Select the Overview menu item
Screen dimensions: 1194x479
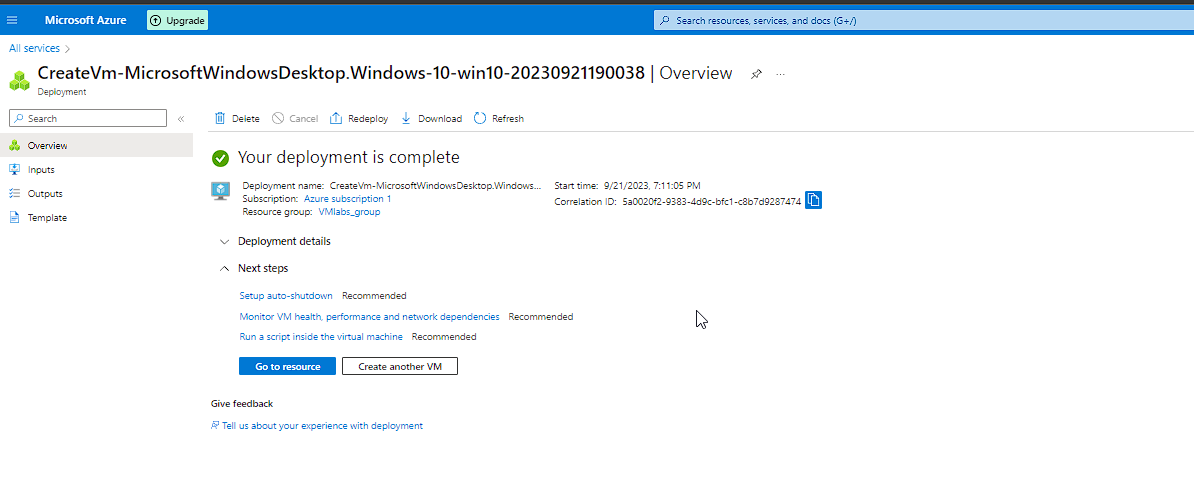(x=96, y=145)
